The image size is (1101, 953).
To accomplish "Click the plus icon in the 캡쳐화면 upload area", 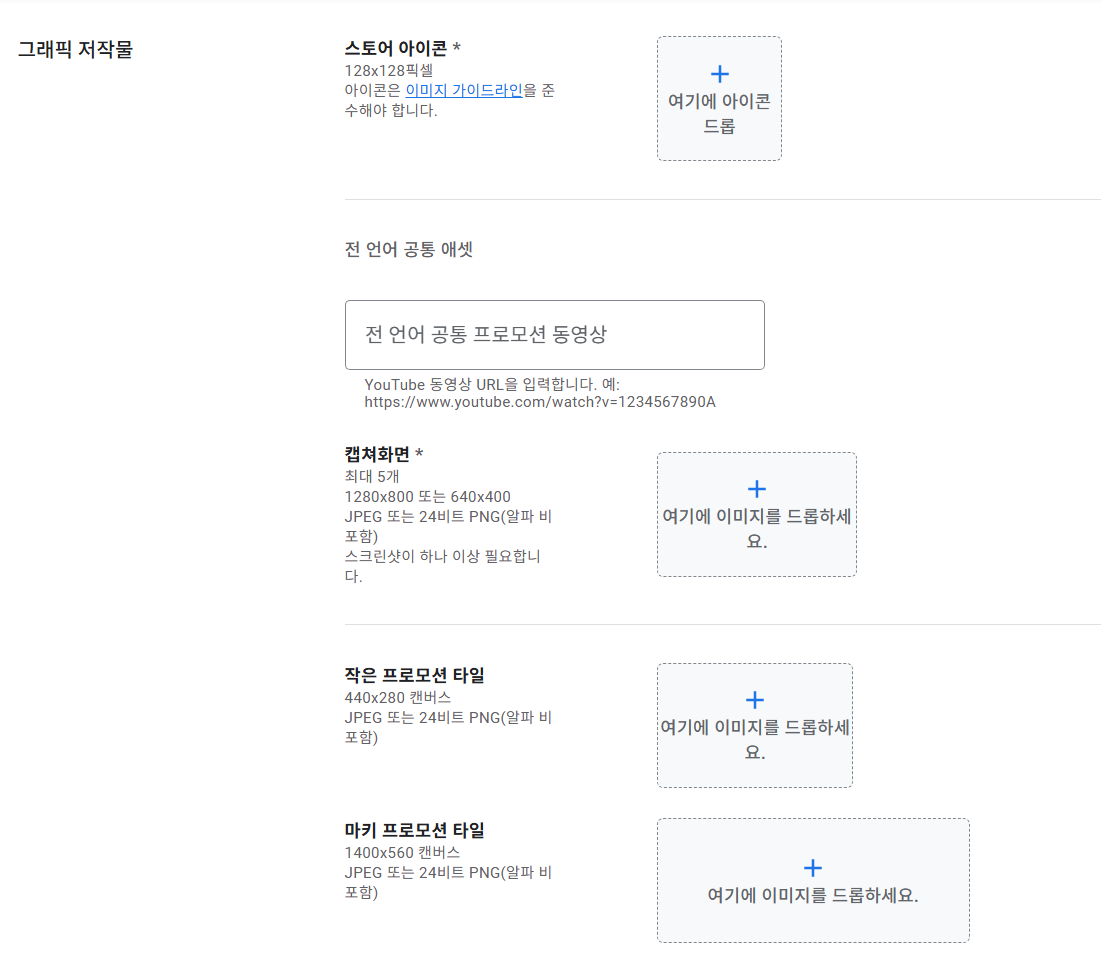I will 756,488.
